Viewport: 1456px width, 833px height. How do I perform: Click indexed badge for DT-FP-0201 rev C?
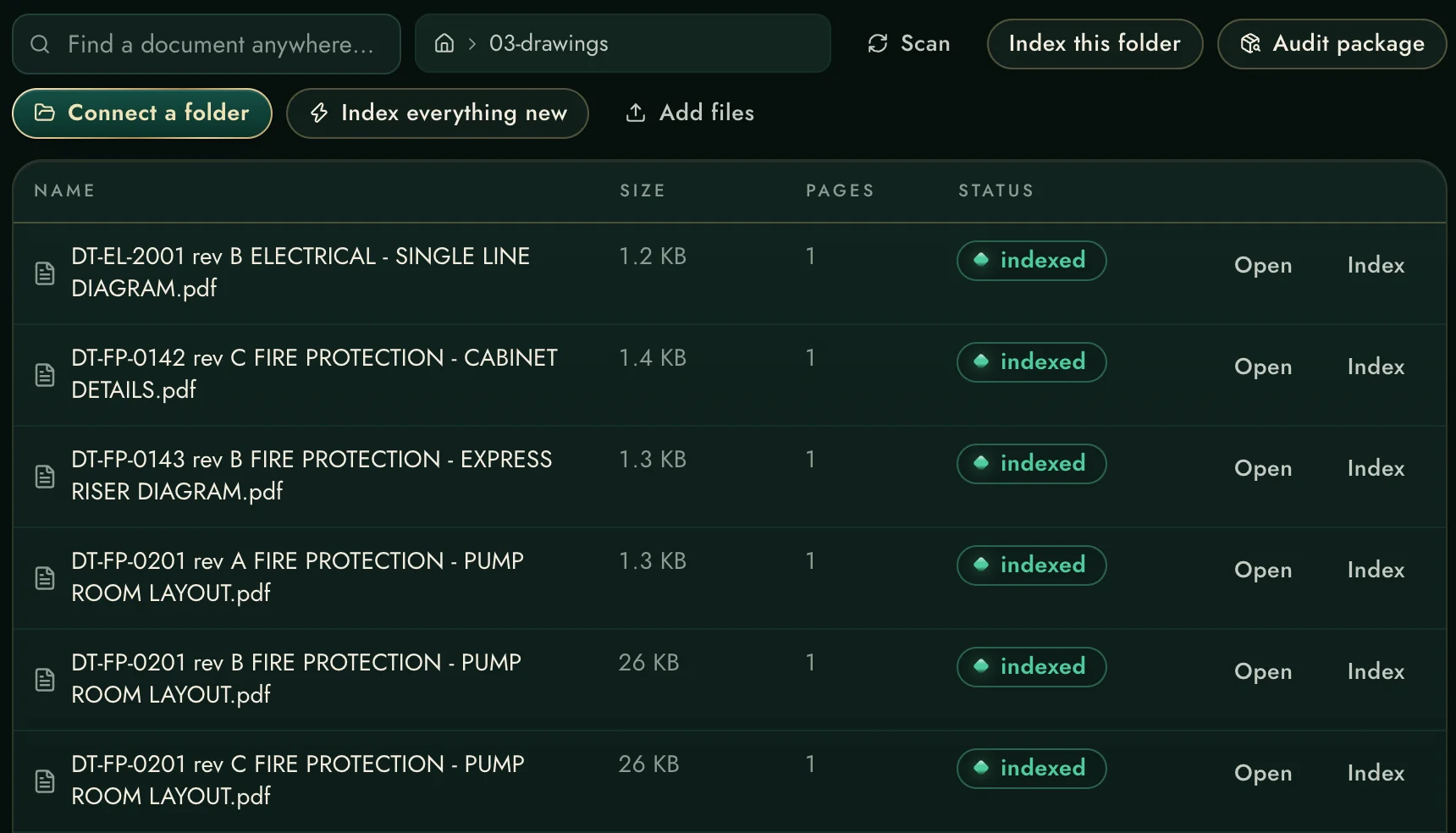[1031, 768]
